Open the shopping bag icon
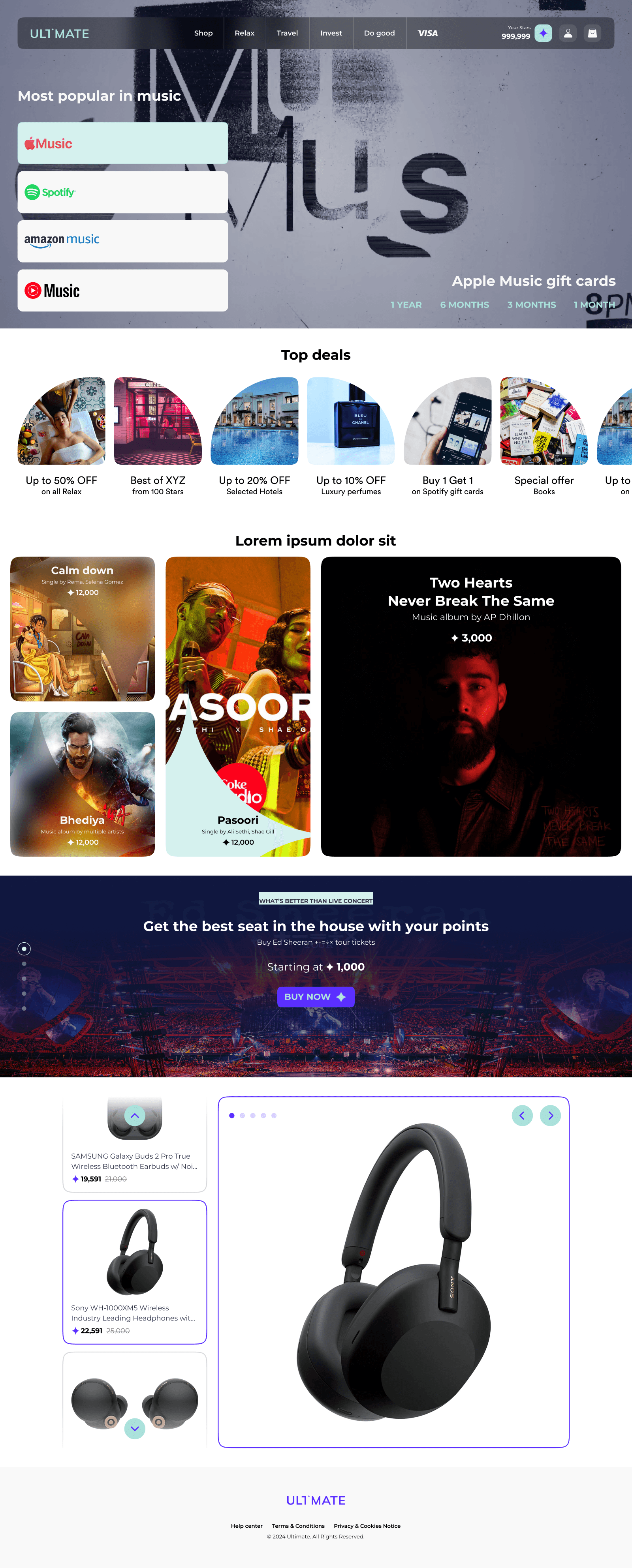The height and width of the screenshot is (1568, 632). pos(592,34)
